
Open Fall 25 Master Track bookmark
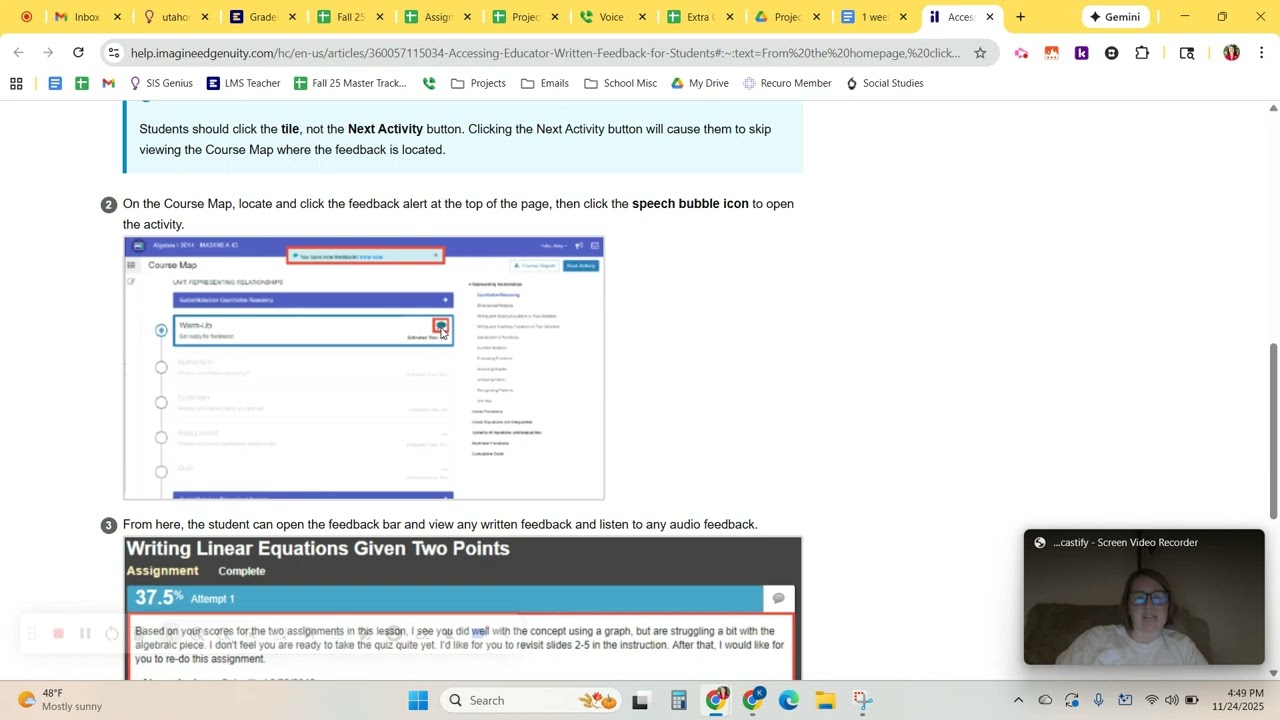(x=350, y=83)
